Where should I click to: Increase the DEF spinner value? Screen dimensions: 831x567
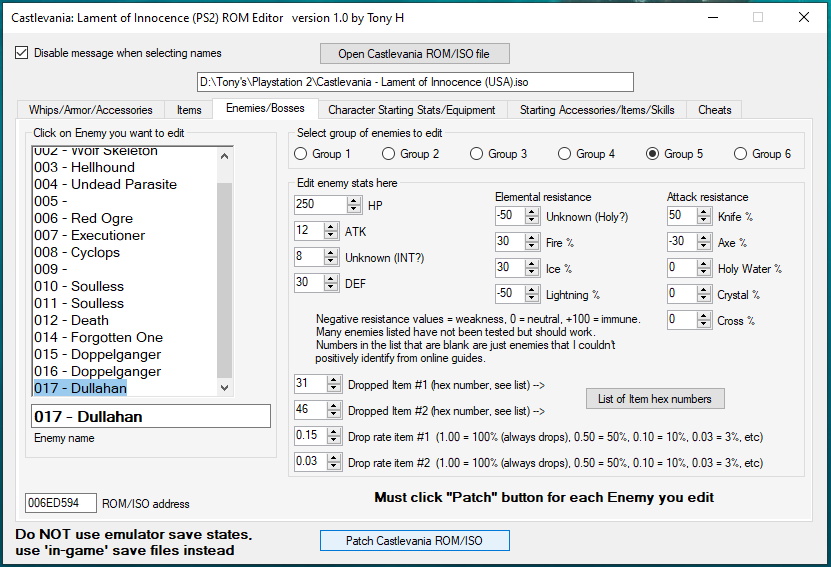pyautogui.click(x=332, y=279)
